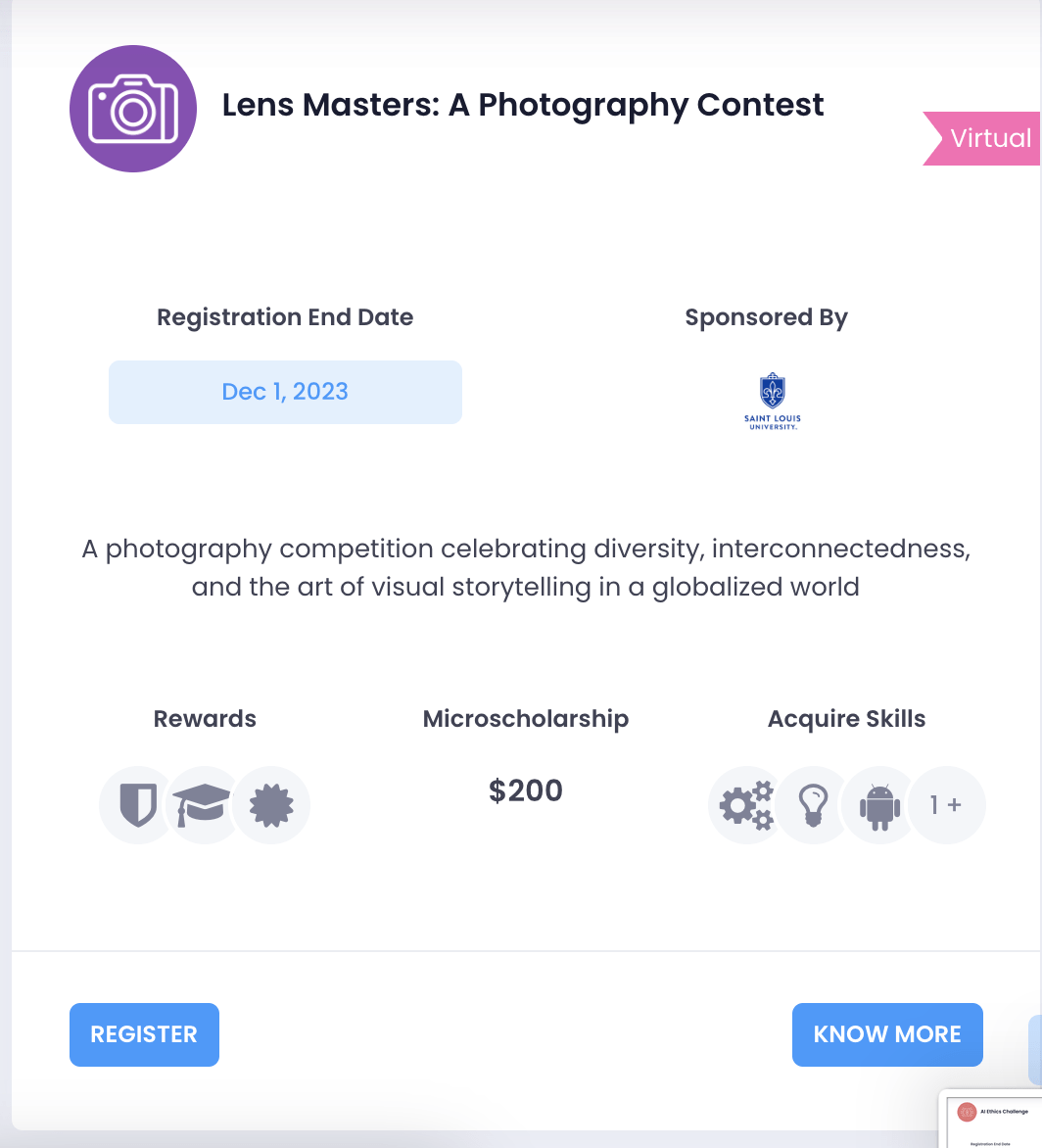Click the Dec 1, 2023 date pill
1042x1148 pixels.
click(285, 392)
